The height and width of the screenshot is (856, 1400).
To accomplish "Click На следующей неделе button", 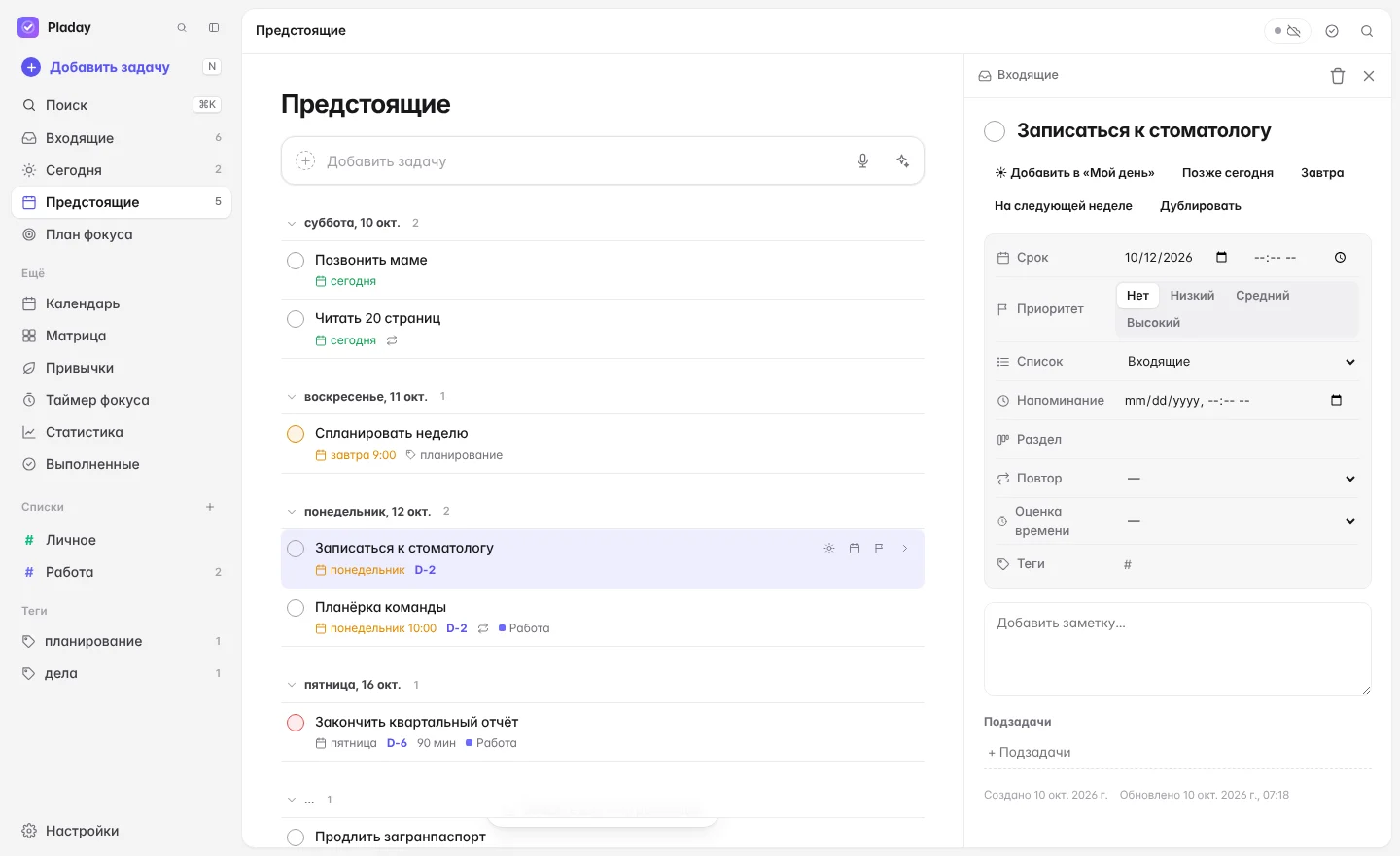I will [1063, 206].
